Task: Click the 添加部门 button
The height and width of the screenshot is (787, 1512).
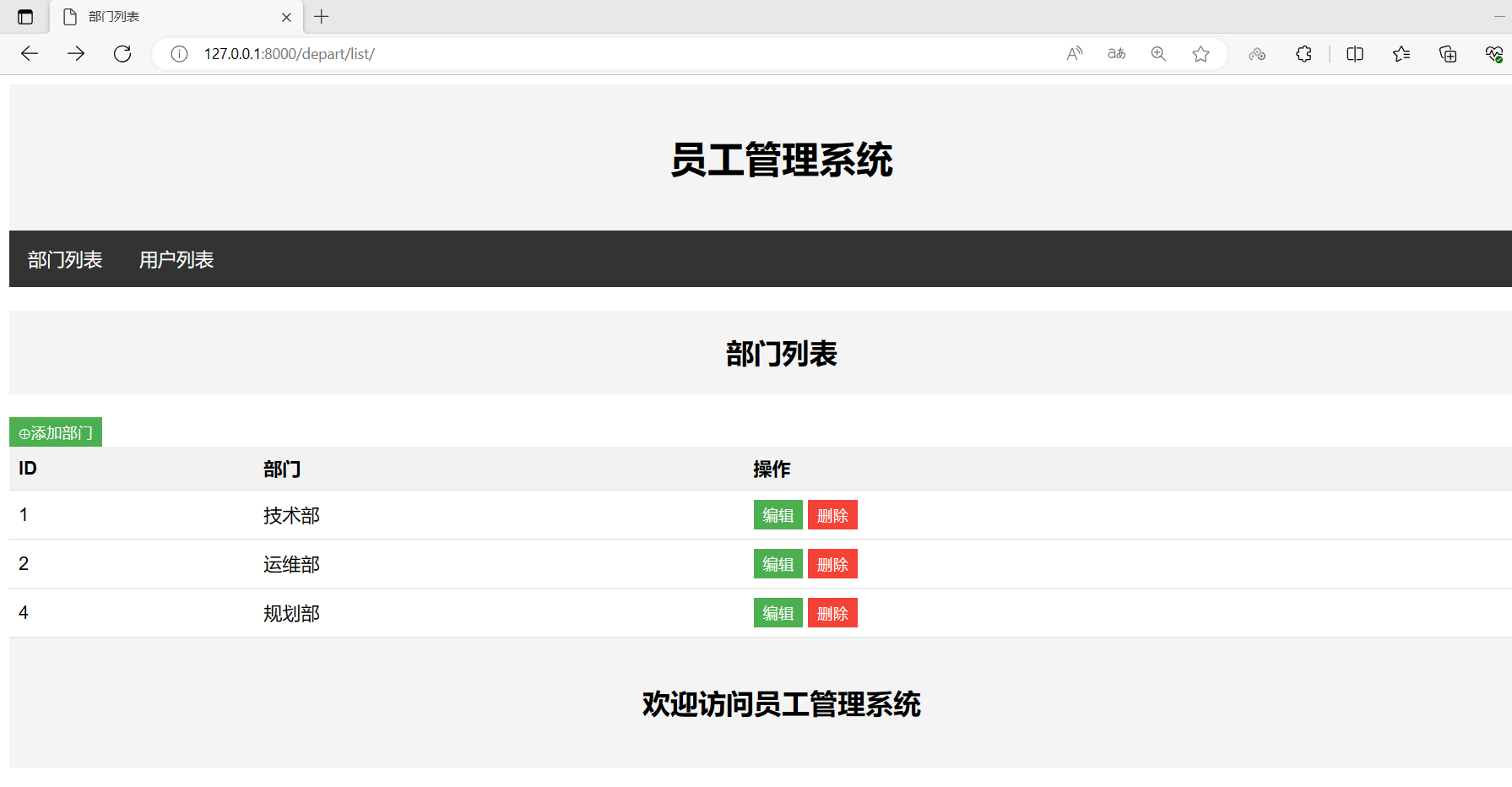Action: 56,432
